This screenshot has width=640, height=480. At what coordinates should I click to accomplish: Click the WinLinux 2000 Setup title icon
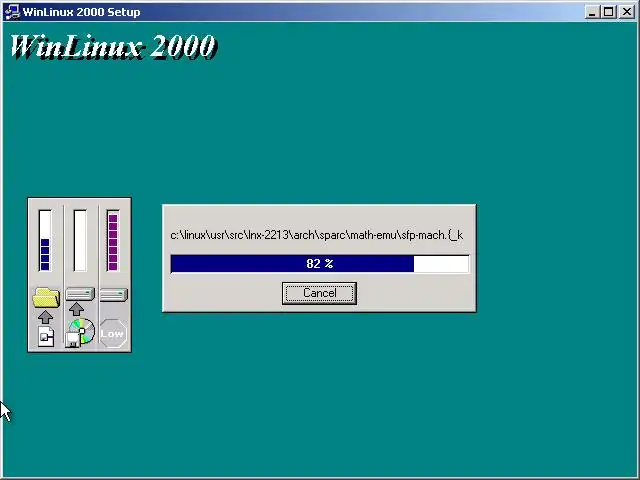pos(11,12)
